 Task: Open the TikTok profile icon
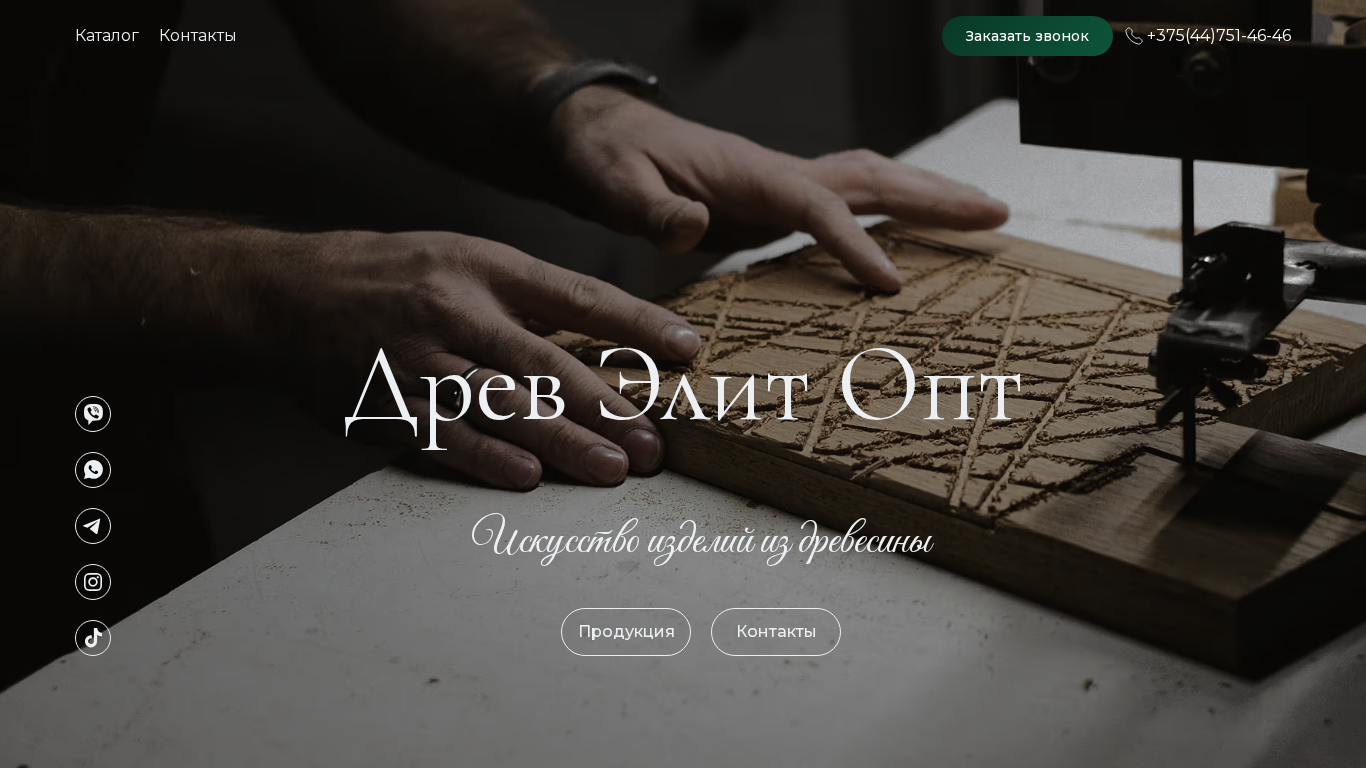93,638
